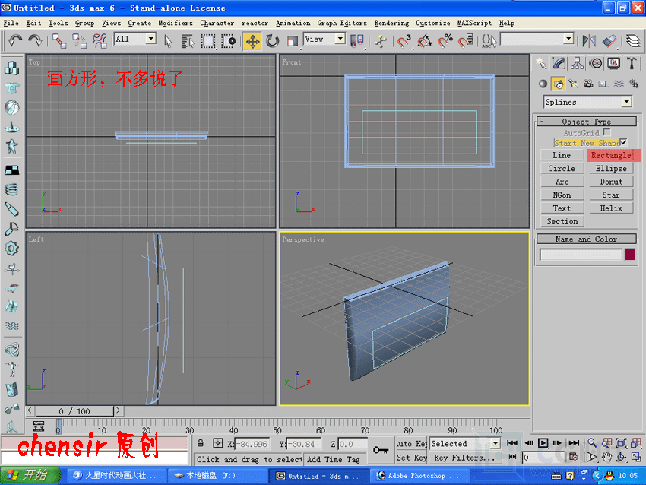Image resolution: width=646 pixels, height=485 pixels.
Task: Click the Mirror Selected Objects icon
Action: [x=589, y=41]
